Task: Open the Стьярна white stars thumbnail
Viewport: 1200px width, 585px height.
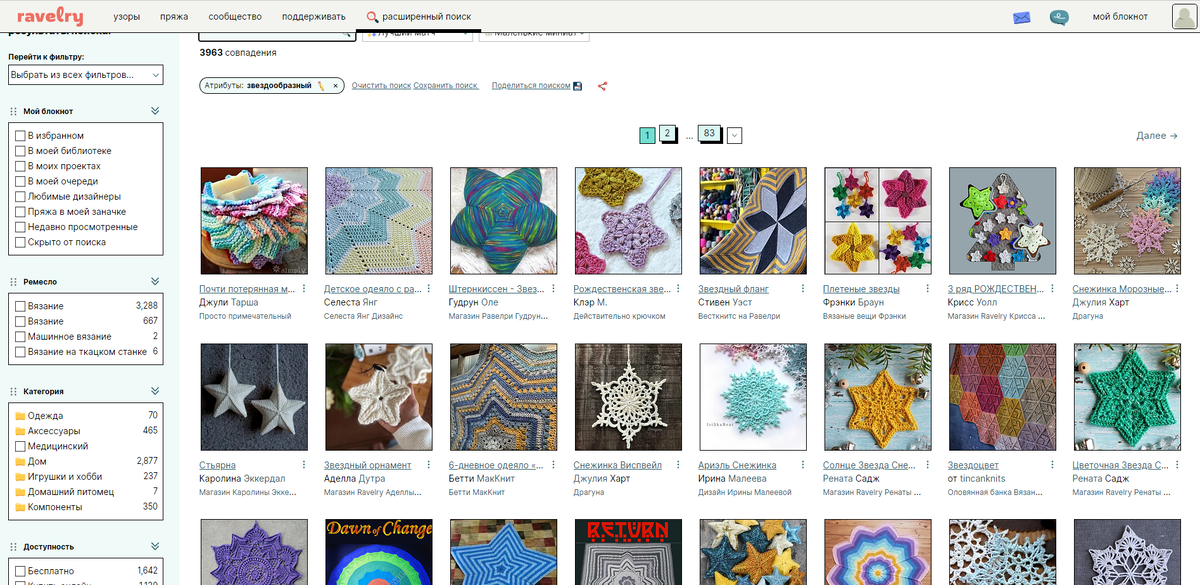Action: tap(255, 398)
